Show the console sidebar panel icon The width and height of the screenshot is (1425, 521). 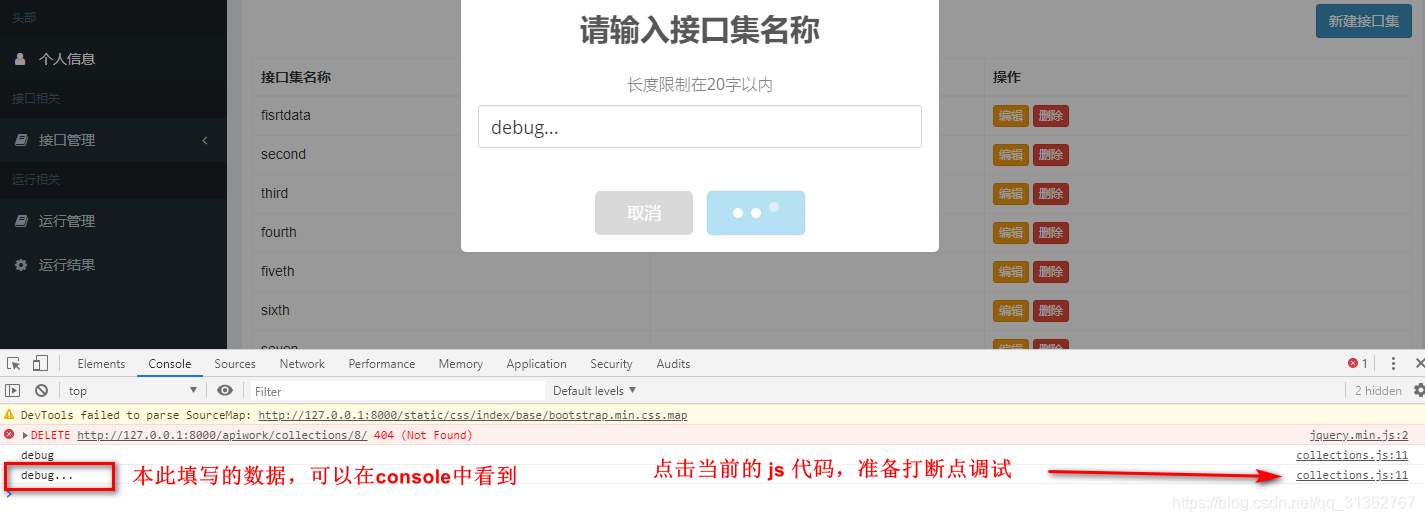13,391
